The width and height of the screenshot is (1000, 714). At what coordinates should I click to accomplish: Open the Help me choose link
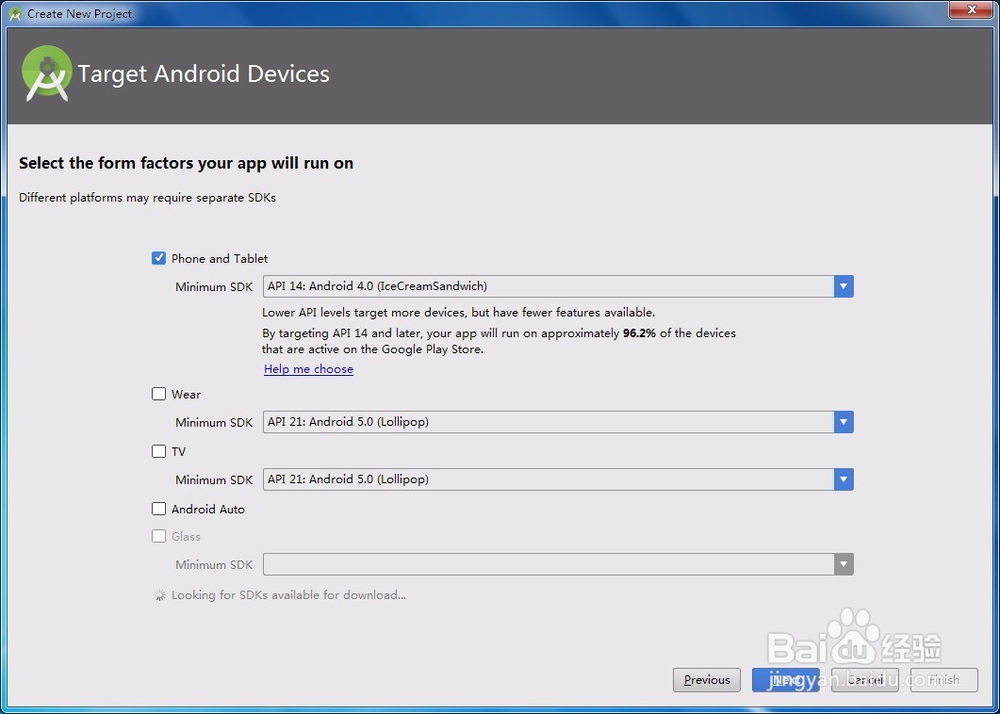[308, 369]
